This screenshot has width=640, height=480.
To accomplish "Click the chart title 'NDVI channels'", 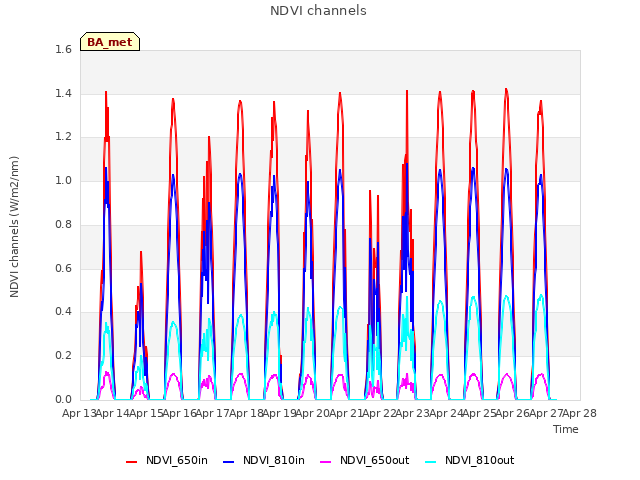I will click(x=318, y=11).
